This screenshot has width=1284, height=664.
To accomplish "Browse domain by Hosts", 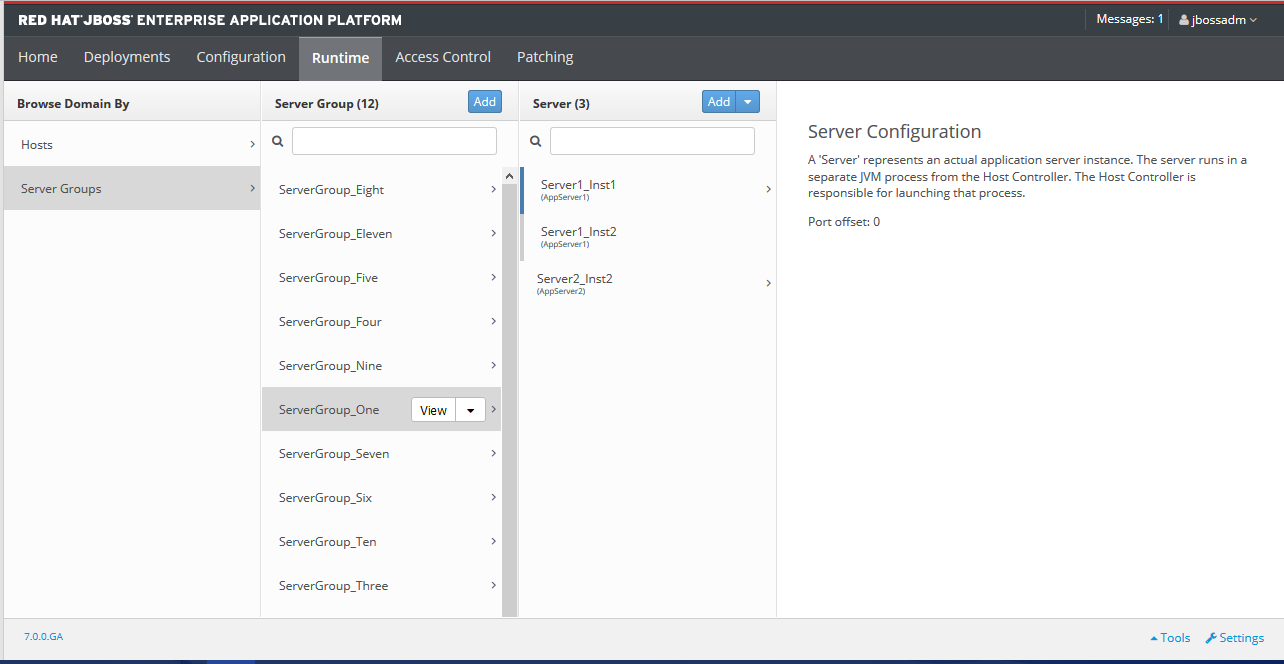I will click(x=132, y=145).
